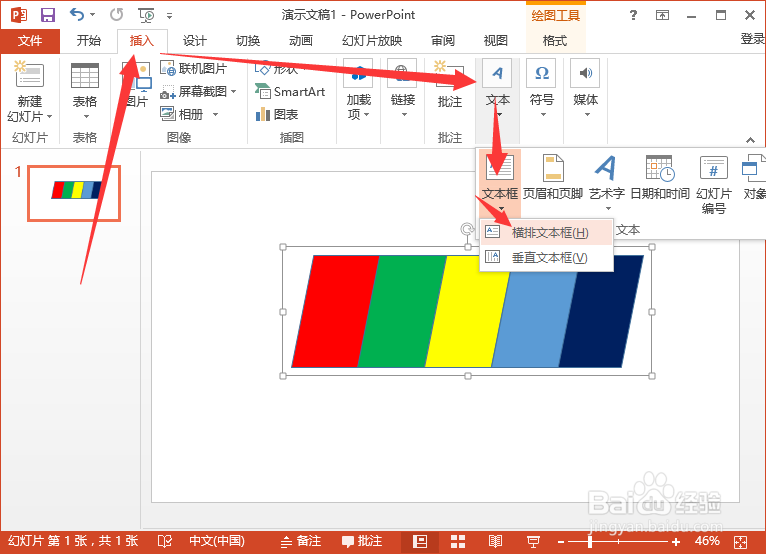Open PowerPoint help question mark
The image size is (766, 554).
click(x=633, y=15)
